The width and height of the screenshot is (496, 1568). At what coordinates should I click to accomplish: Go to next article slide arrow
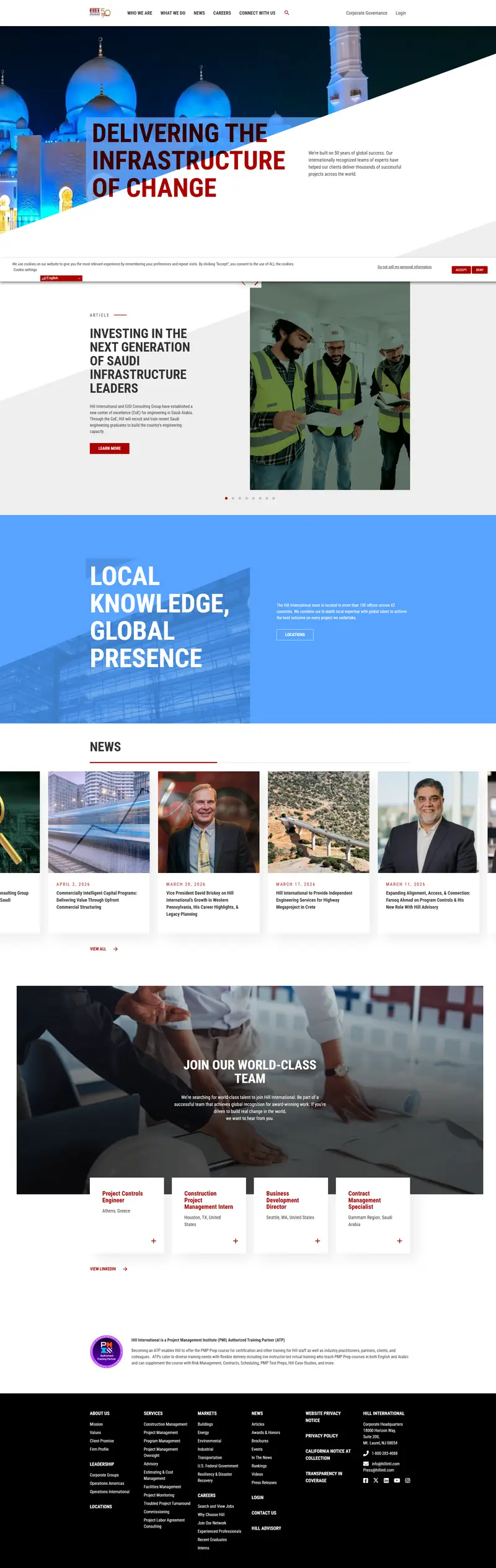[256, 284]
